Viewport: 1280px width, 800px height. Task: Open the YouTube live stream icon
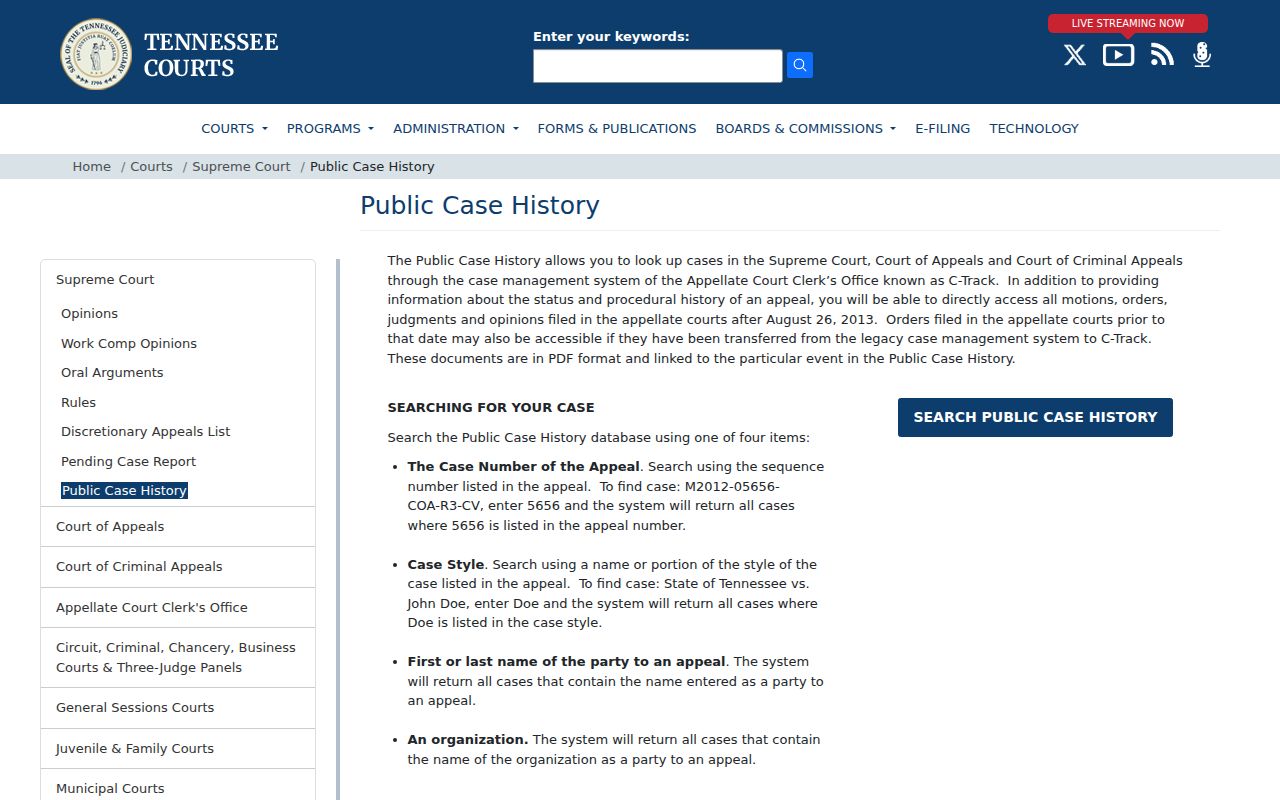pyautogui.click(x=1118, y=55)
